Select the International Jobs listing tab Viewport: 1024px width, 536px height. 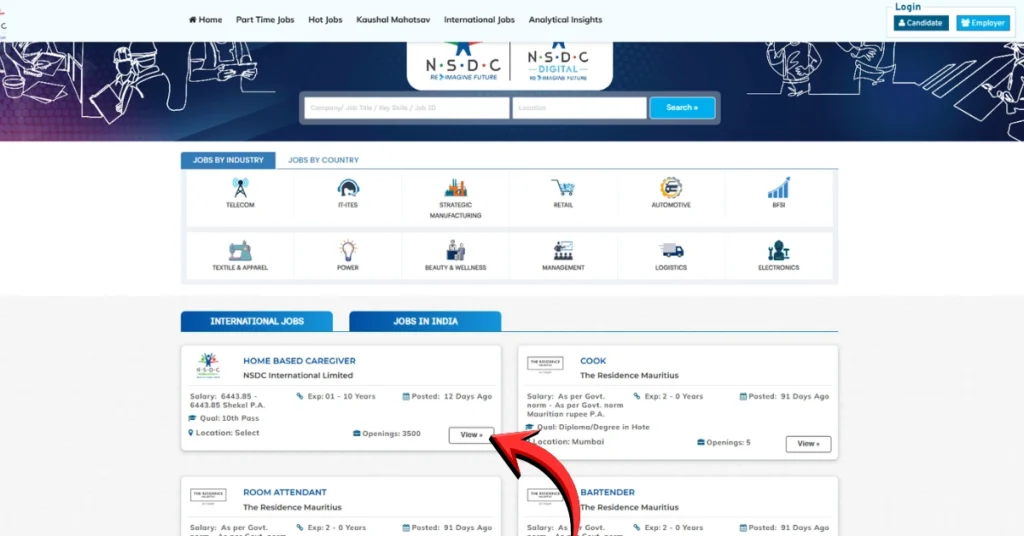pos(257,321)
